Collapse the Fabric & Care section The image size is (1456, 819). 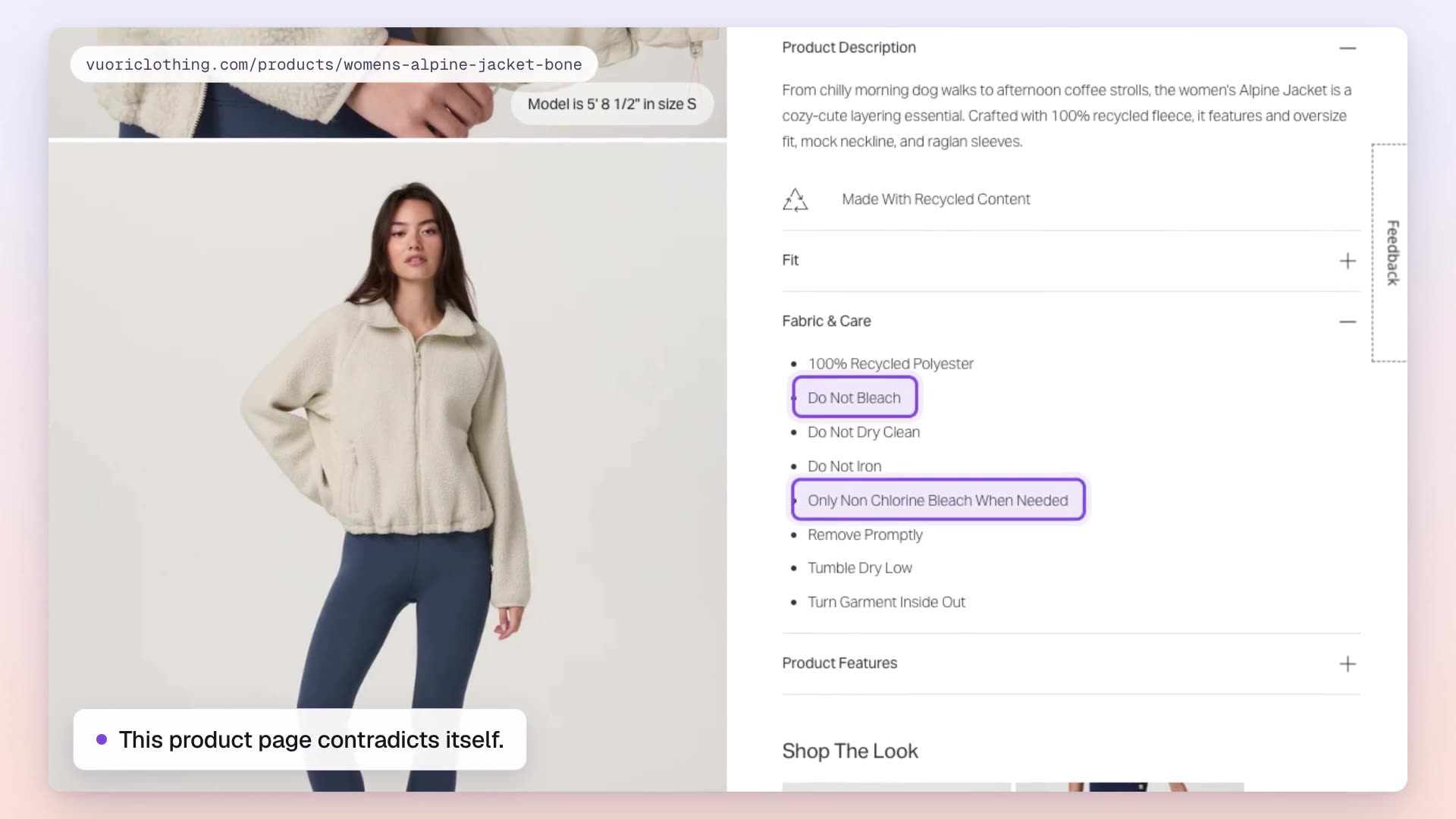1347,322
